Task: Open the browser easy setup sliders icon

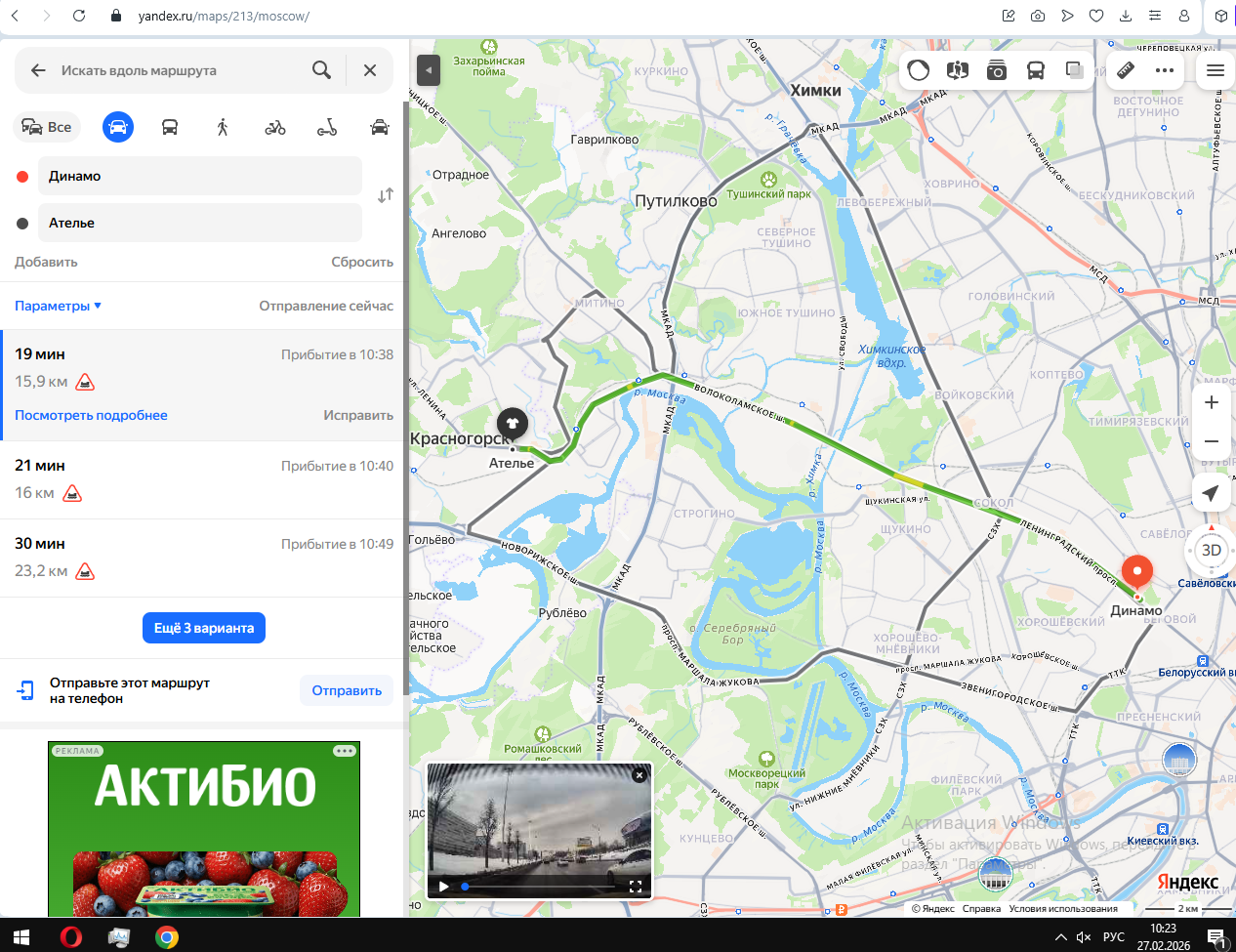Action: tap(1155, 16)
